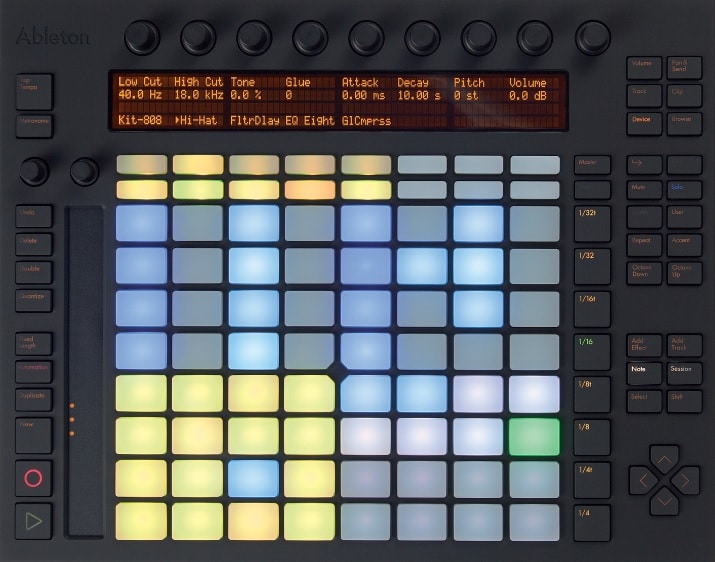The image size is (715, 562).
Task: Switch to Volume mode
Action: point(644,68)
